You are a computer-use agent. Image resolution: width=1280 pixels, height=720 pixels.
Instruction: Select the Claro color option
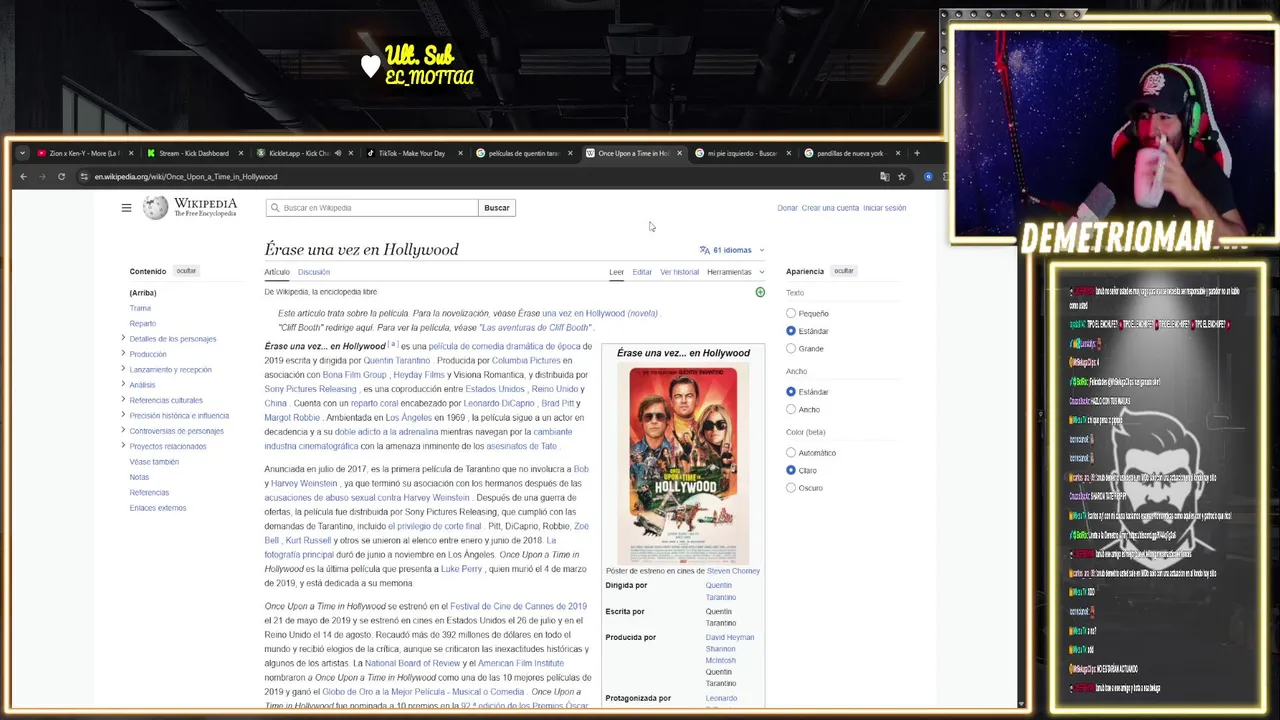coord(791,470)
